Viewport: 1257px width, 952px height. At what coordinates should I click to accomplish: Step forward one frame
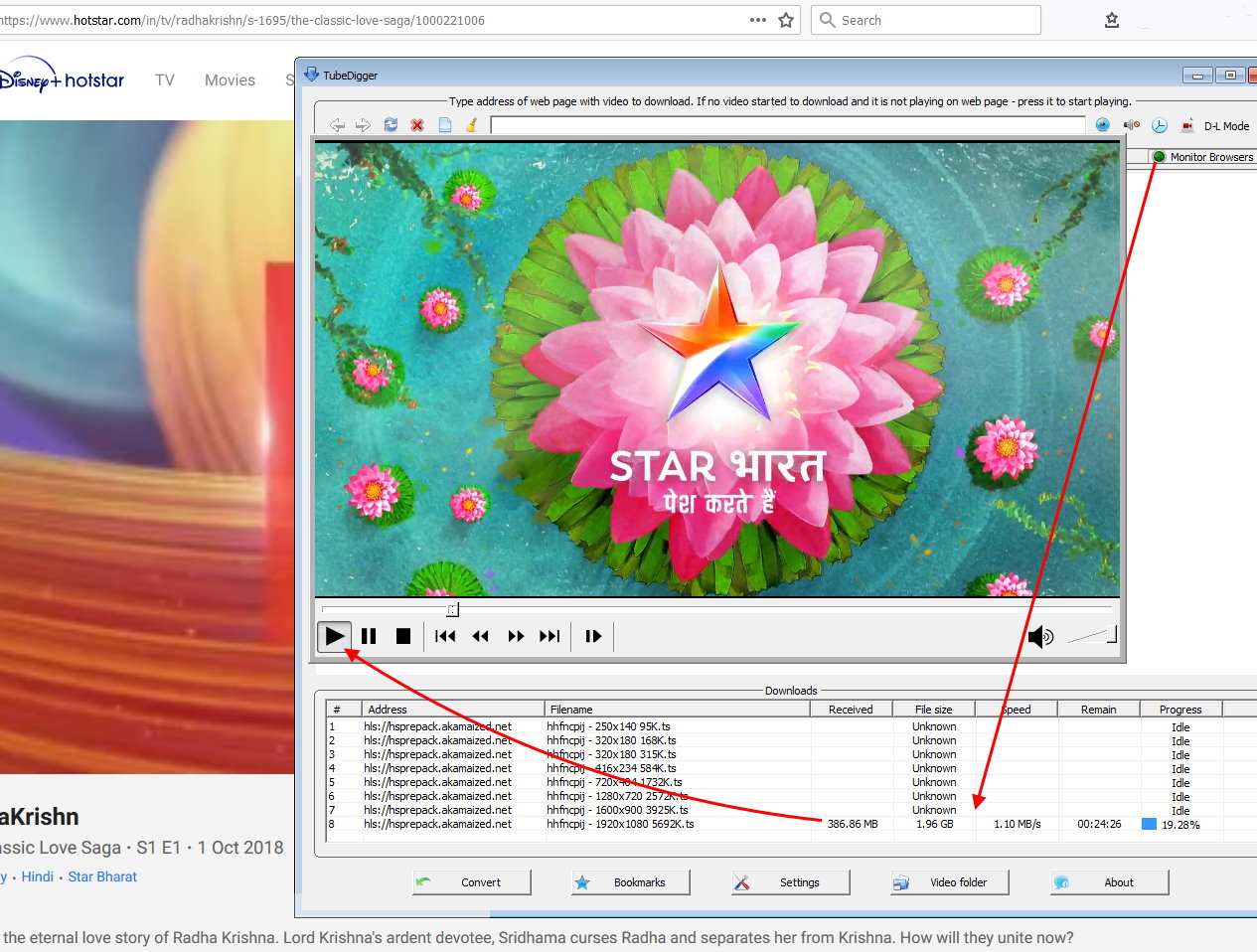point(593,636)
